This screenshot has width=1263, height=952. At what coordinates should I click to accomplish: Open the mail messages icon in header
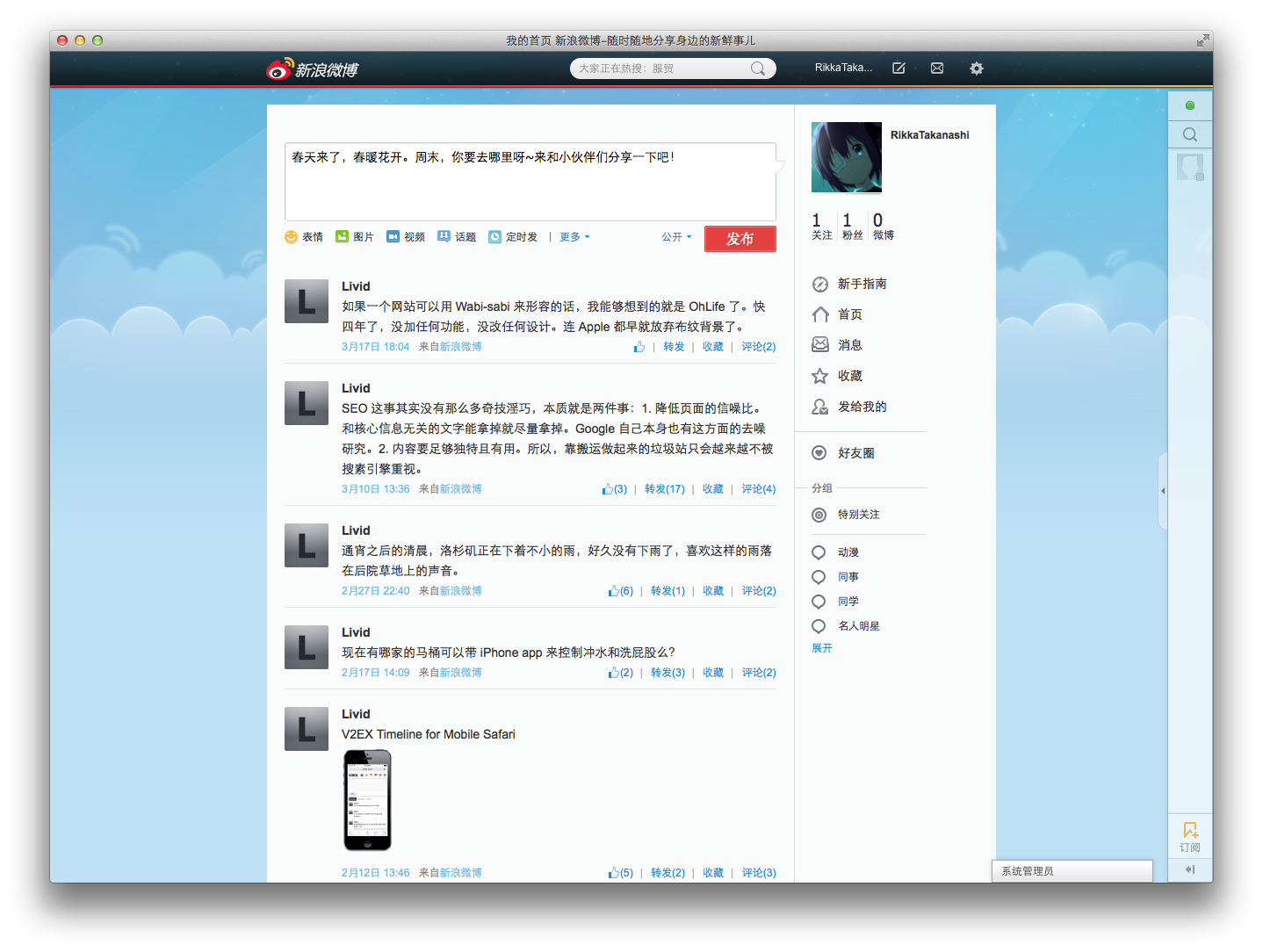click(x=937, y=68)
